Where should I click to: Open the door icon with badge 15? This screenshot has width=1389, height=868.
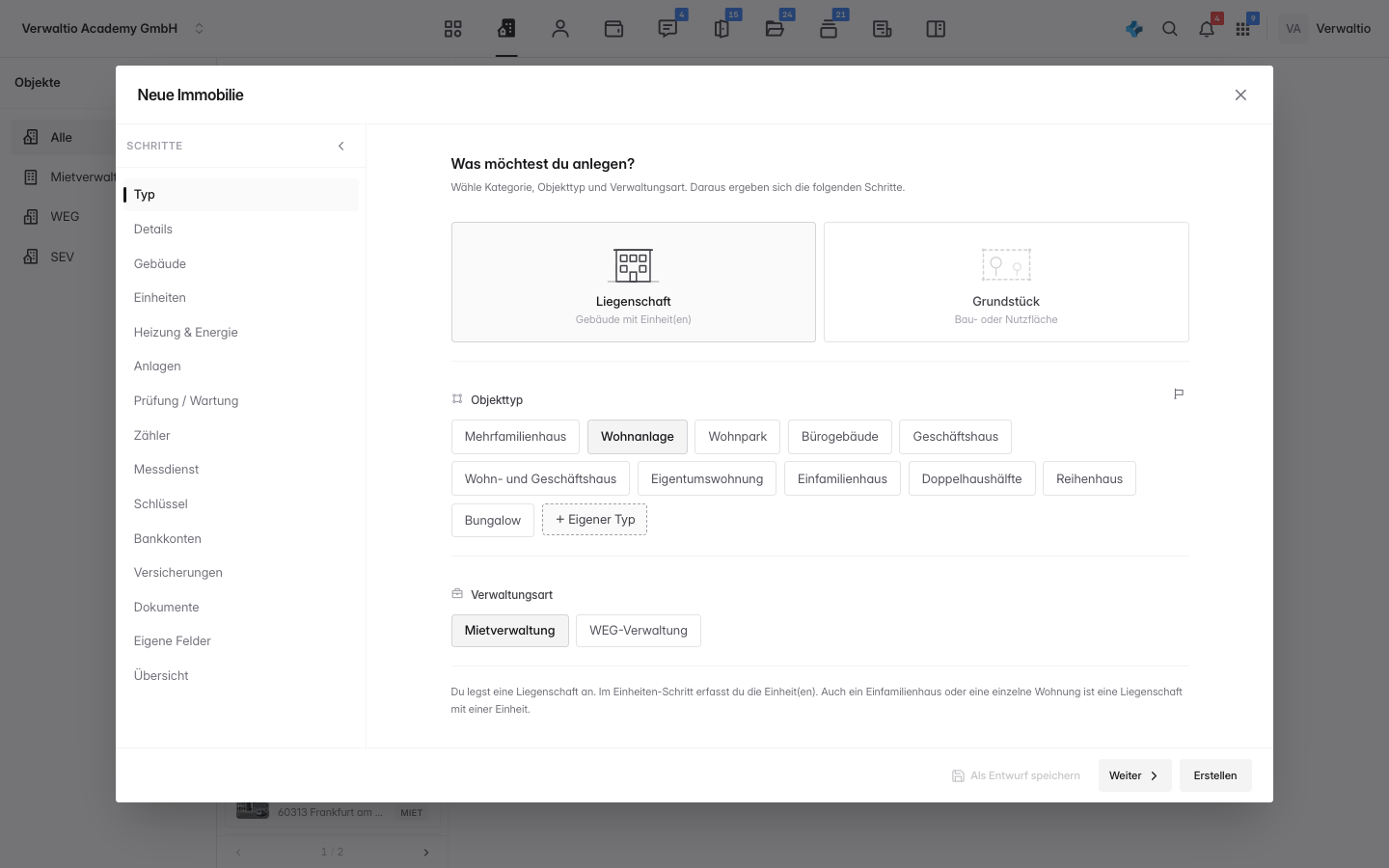point(722,29)
